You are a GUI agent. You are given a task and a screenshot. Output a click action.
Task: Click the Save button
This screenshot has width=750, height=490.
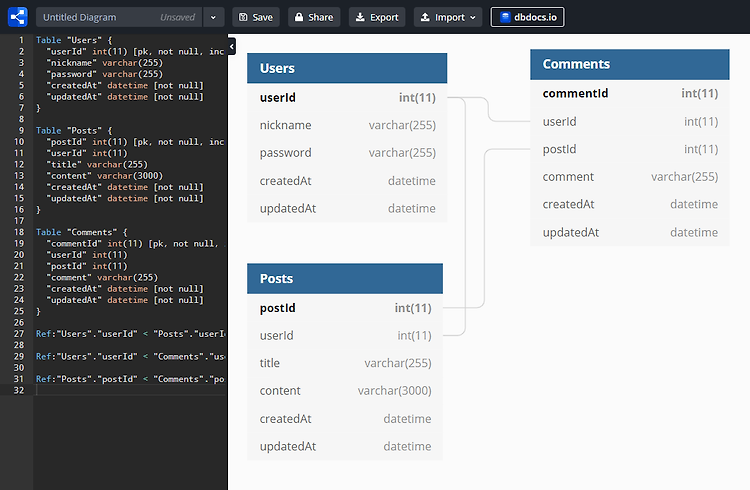[x=256, y=17]
